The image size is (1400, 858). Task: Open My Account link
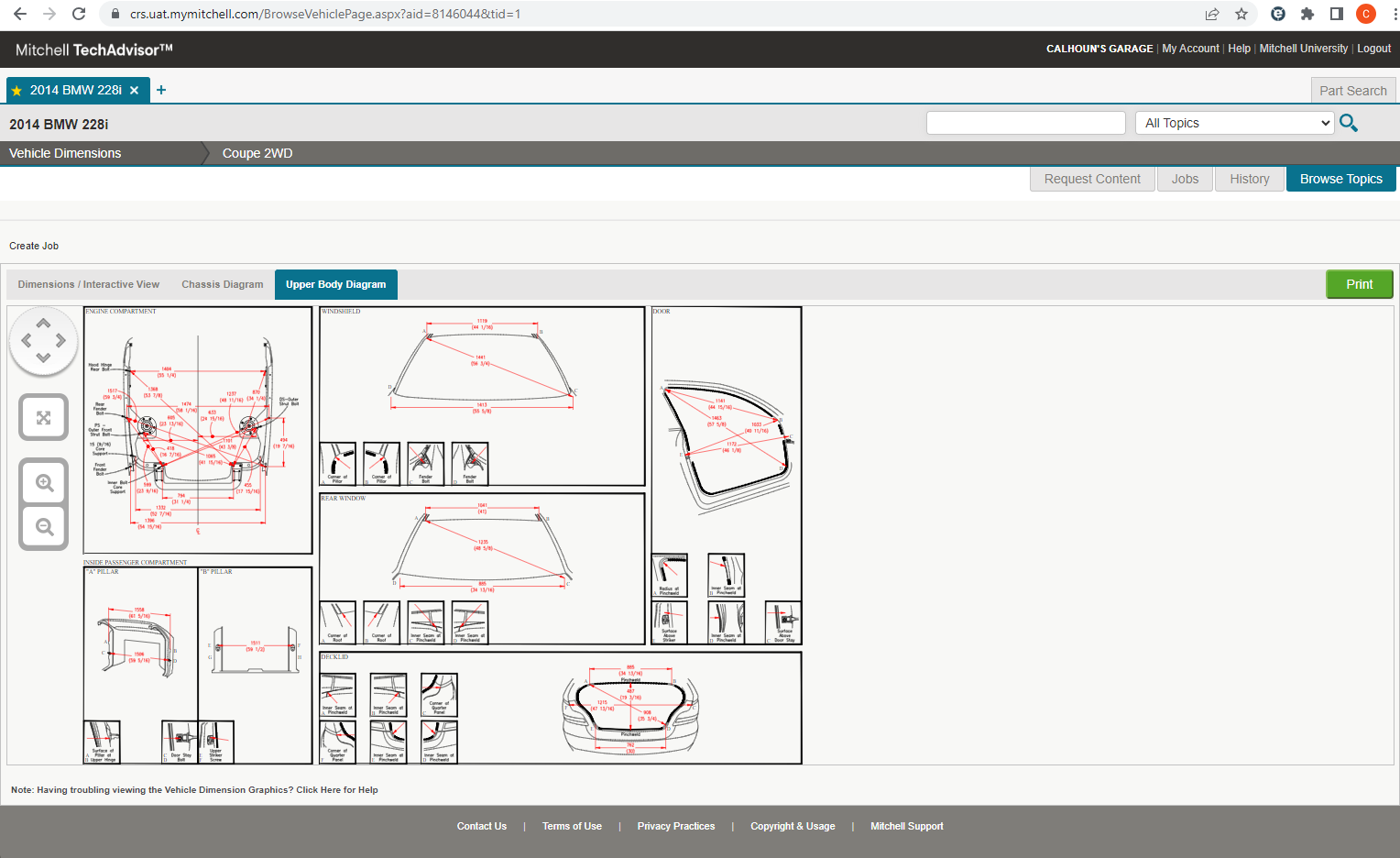coord(1190,49)
